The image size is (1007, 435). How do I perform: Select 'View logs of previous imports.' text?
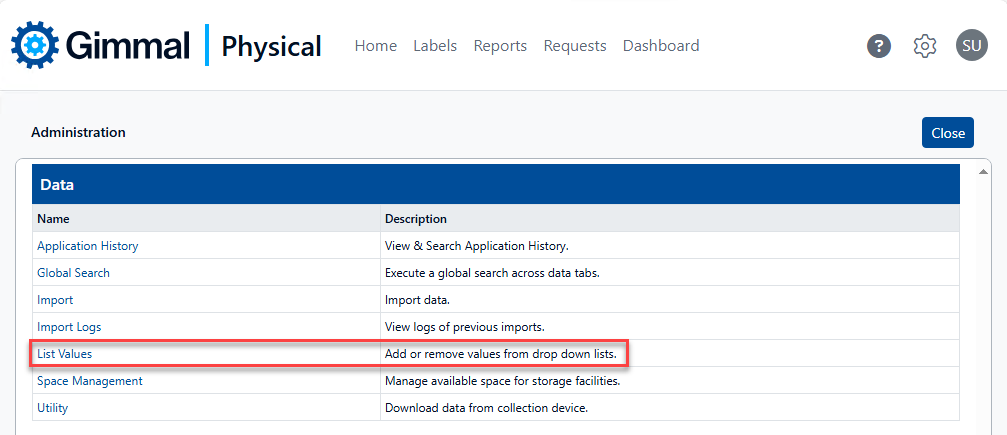pyautogui.click(x=465, y=326)
